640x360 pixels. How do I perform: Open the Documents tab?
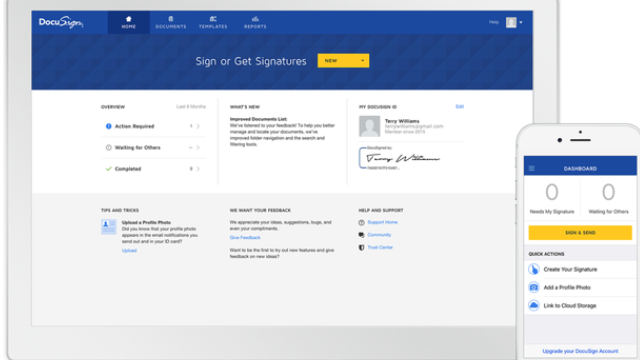[171, 22]
